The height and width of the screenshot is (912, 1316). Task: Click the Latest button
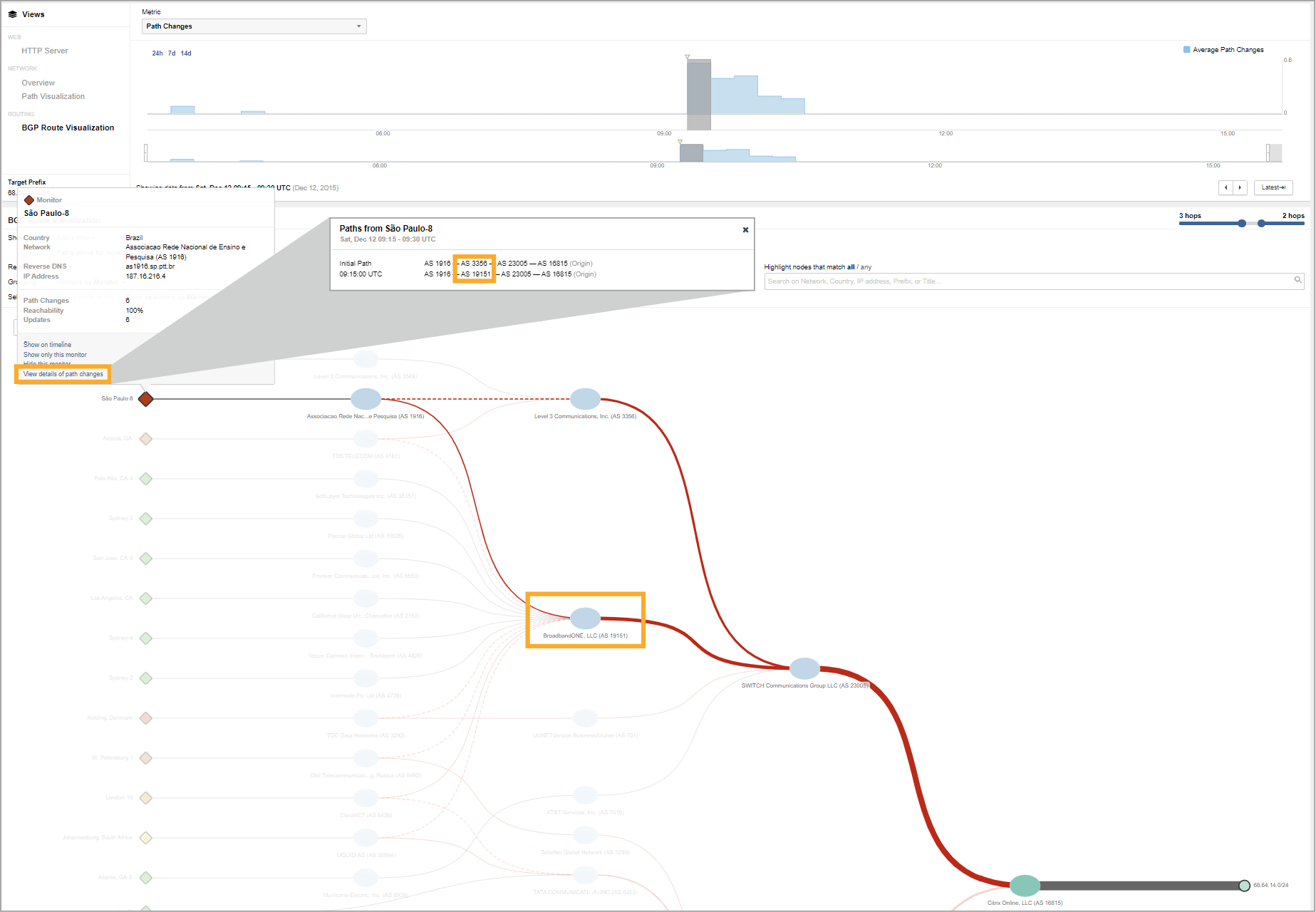(x=1273, y=187)
